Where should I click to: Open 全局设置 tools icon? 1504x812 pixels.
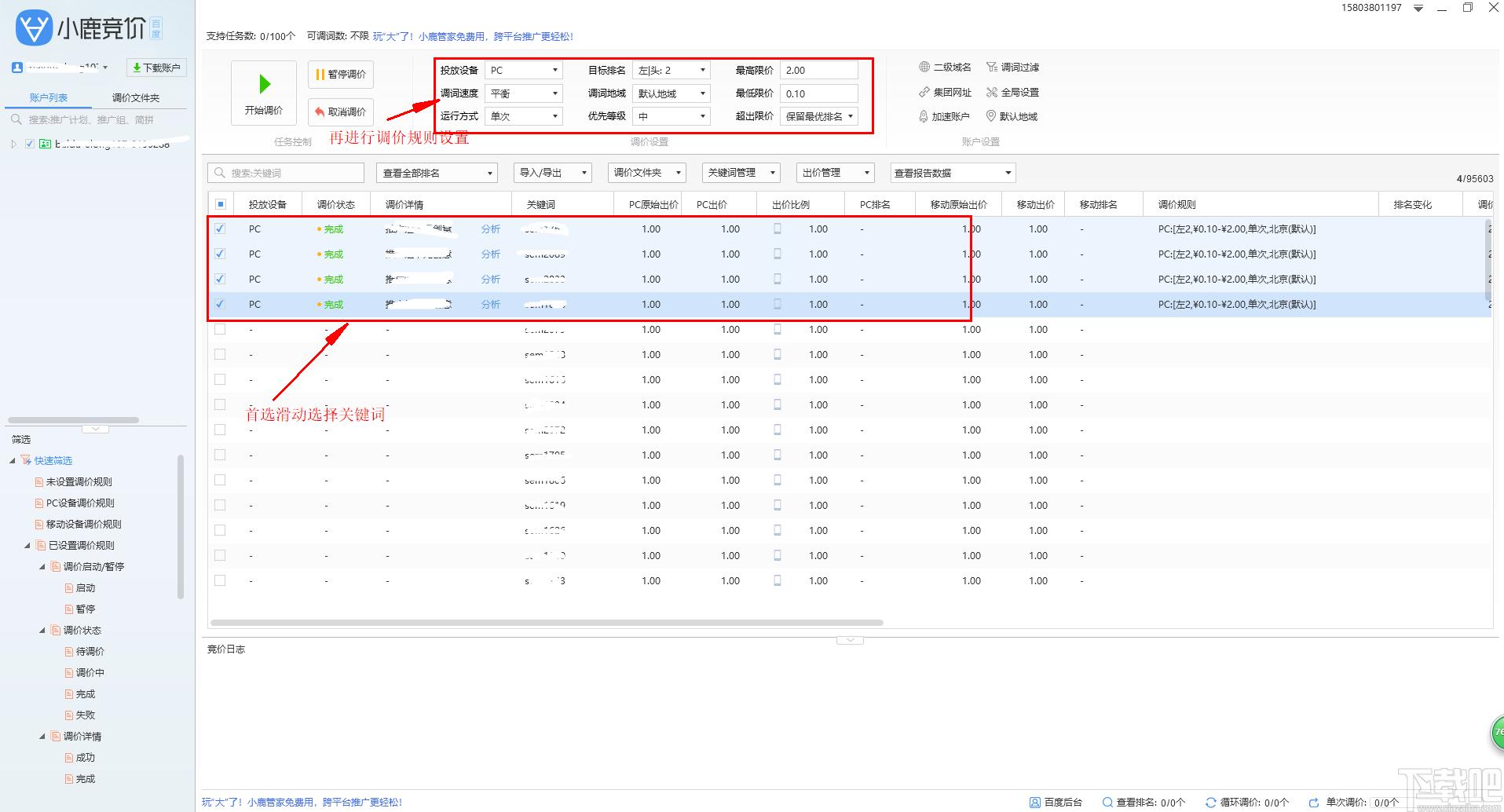click(992, 92)
